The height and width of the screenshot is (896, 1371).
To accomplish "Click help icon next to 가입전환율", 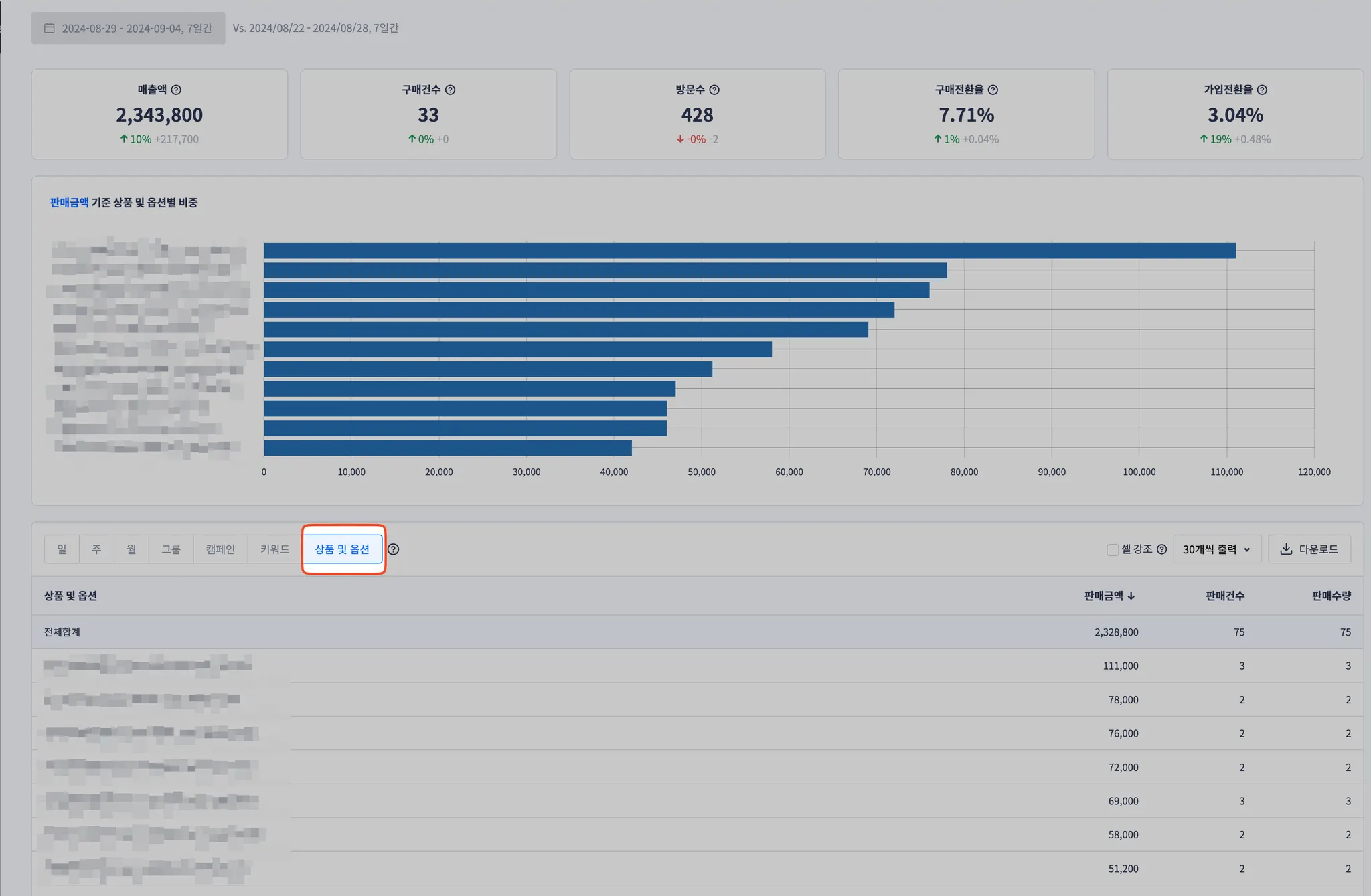I will pyautogui.click(x=1262, y=90).
